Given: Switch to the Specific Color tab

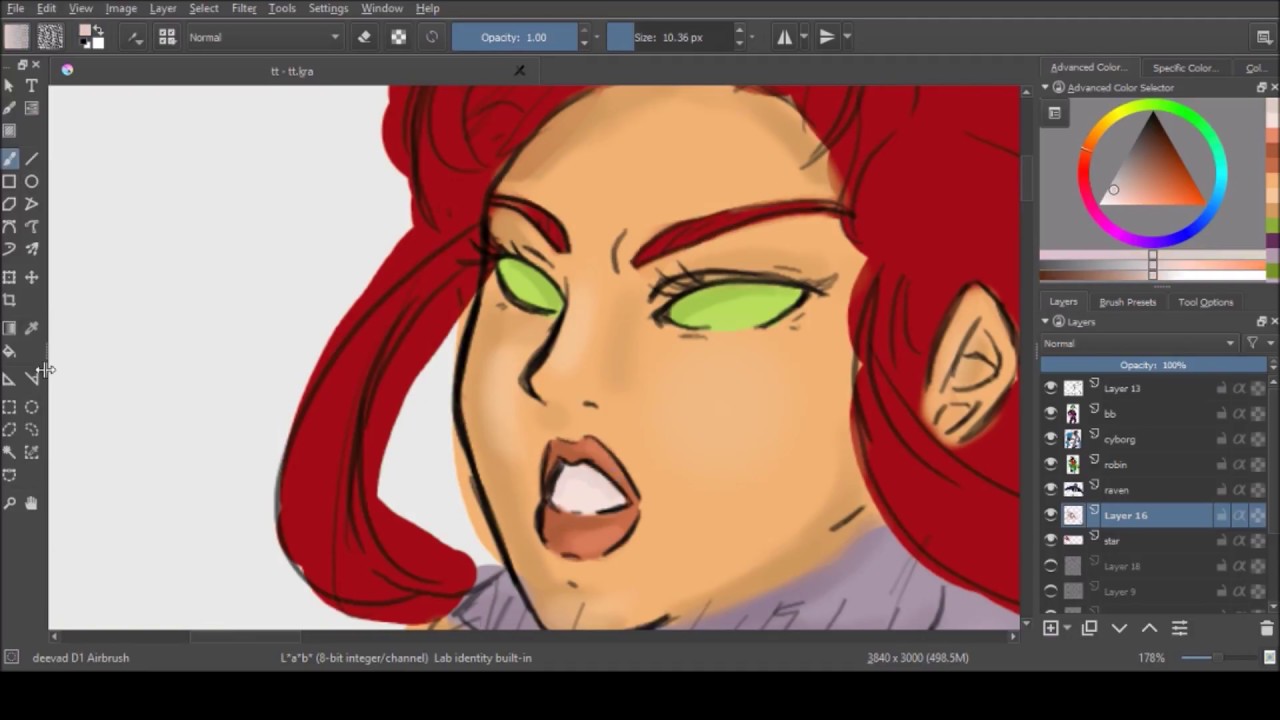Looking at the screenshot, I should (1185, 68).
